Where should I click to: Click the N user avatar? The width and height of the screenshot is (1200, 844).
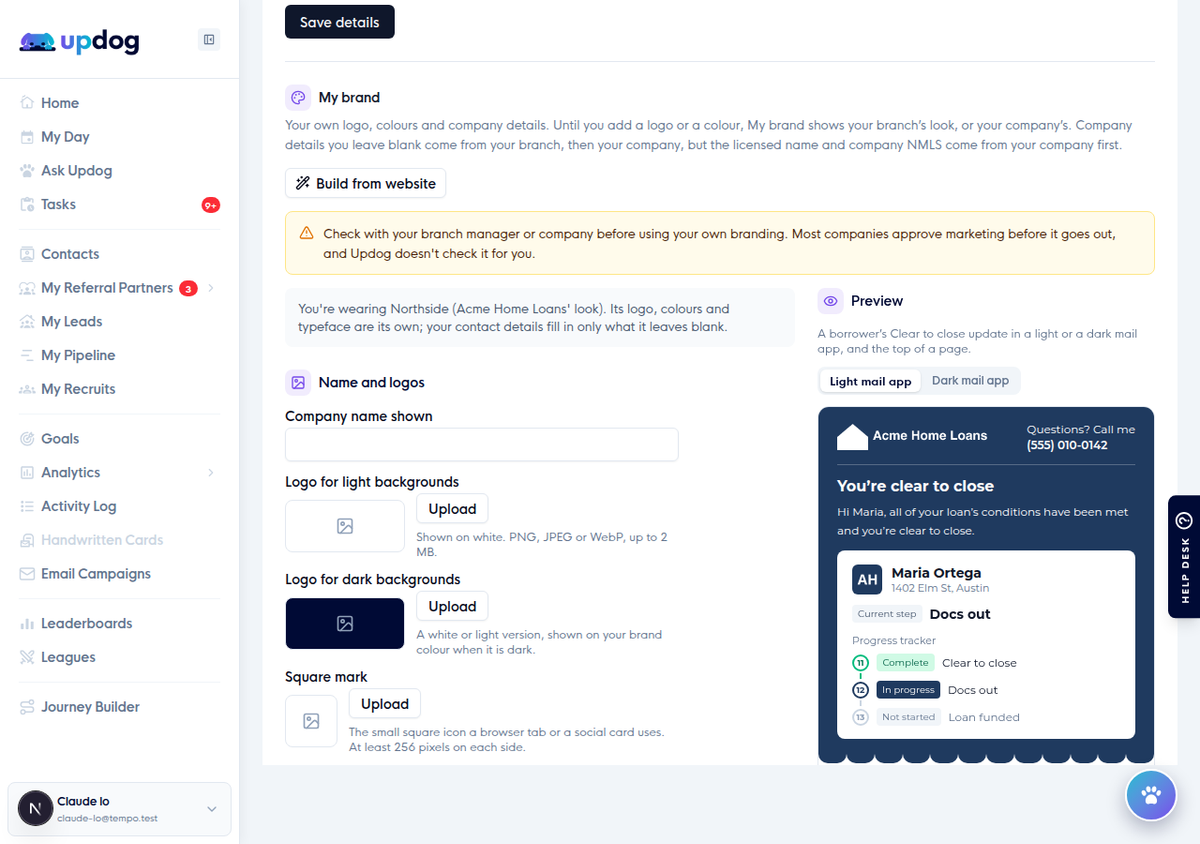pyautogui.click(x=35, y=809)
